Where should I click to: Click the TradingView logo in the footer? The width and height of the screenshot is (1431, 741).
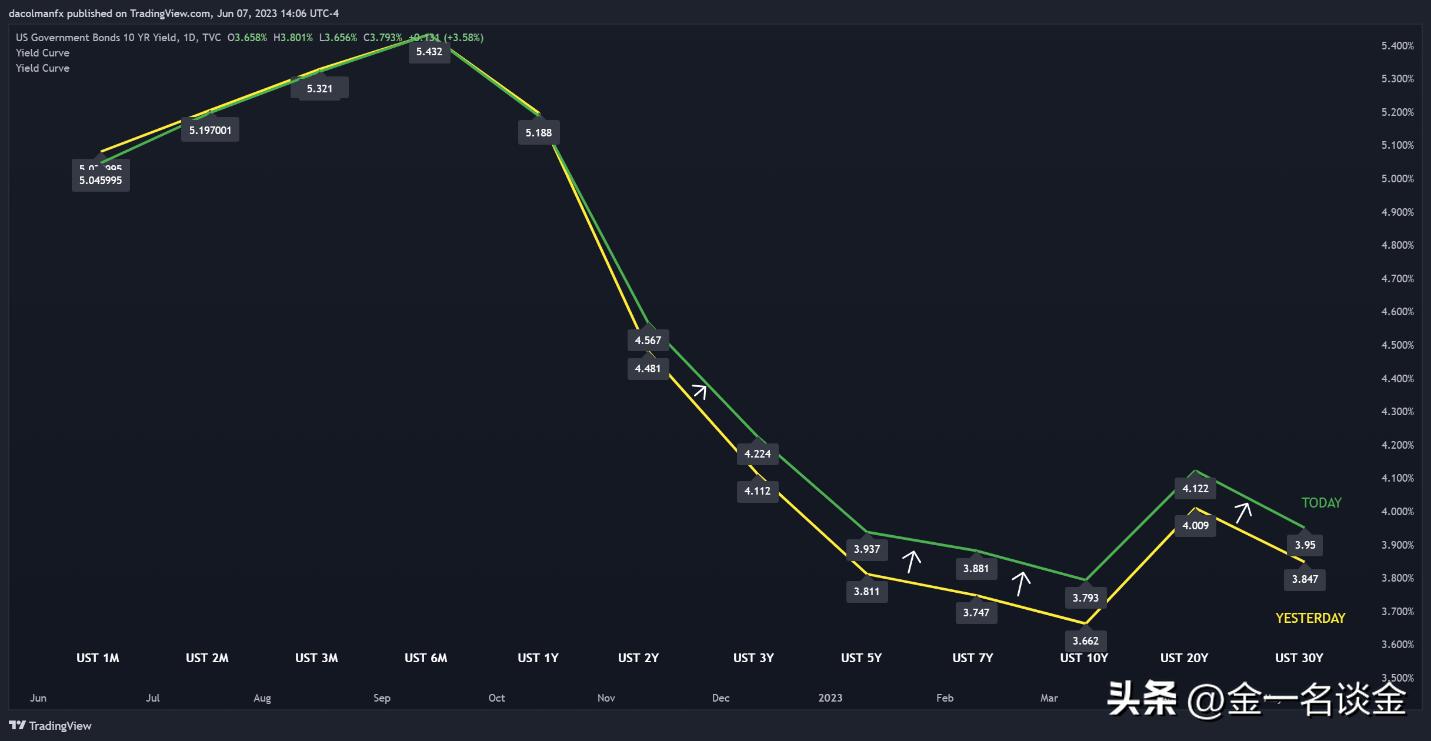click(50, 726)
